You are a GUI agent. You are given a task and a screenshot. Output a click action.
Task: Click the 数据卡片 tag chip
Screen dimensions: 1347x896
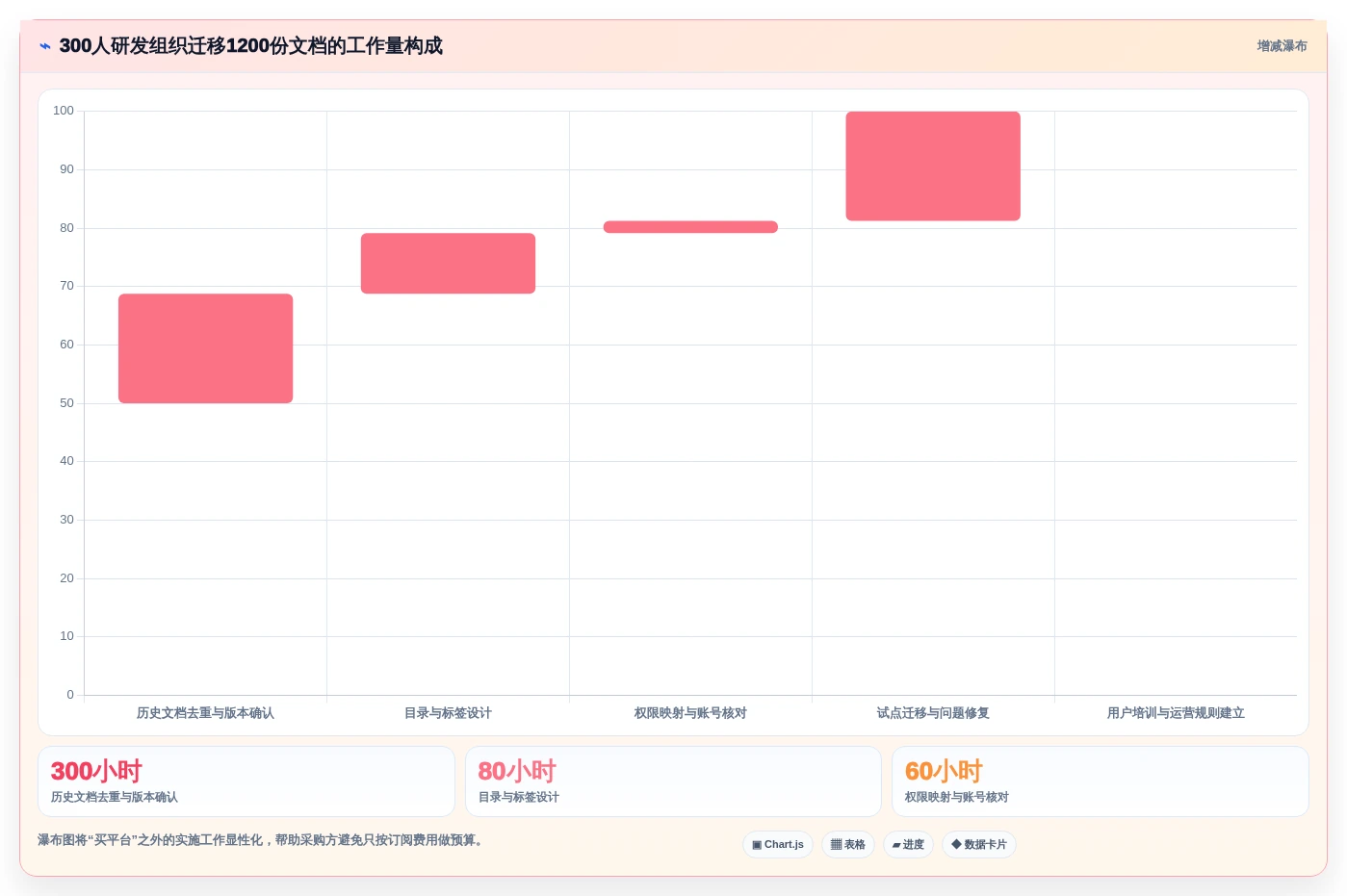click(x=979, y=845)
